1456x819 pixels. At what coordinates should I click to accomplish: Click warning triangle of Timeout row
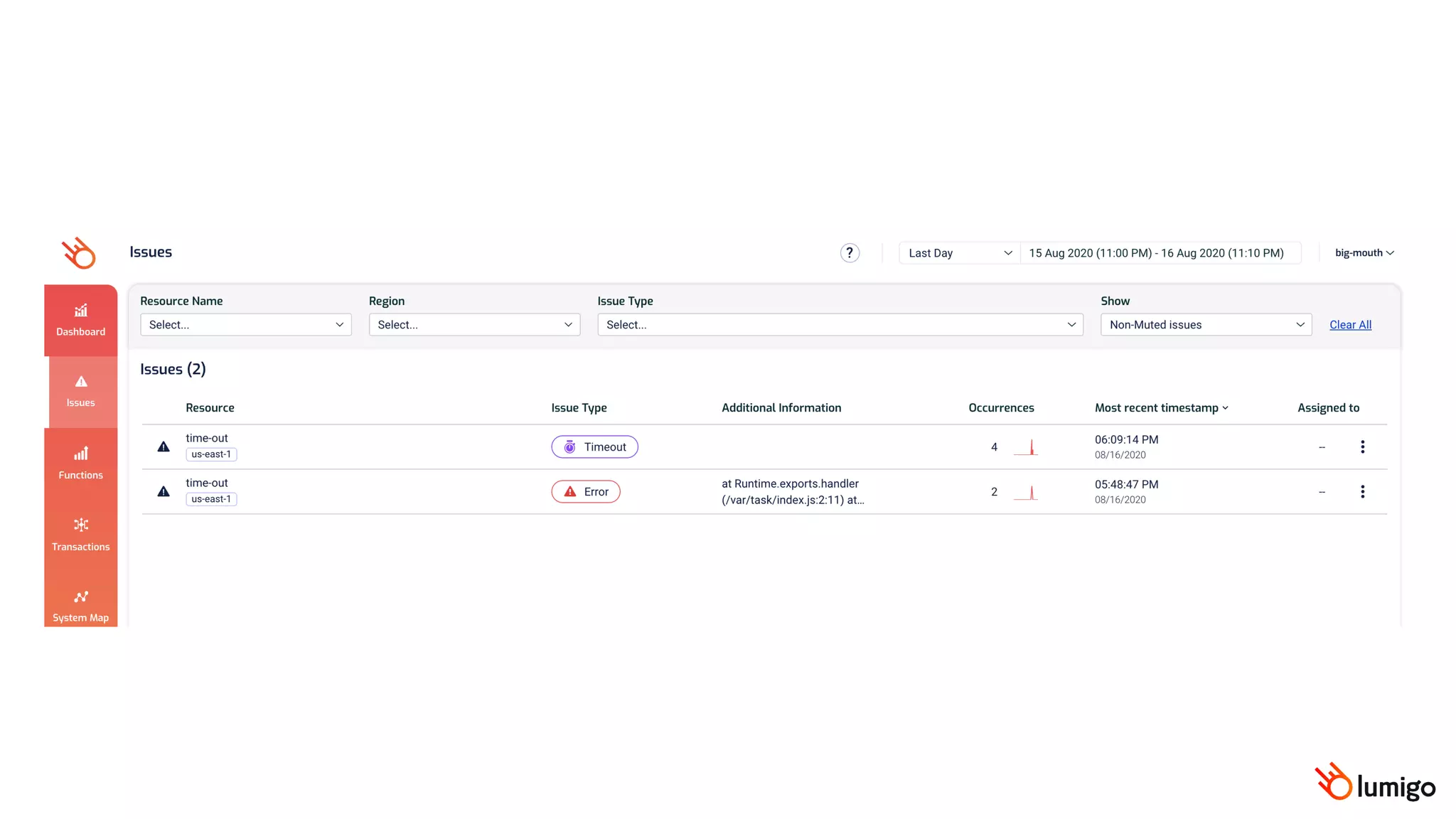[x=164, y=446]
